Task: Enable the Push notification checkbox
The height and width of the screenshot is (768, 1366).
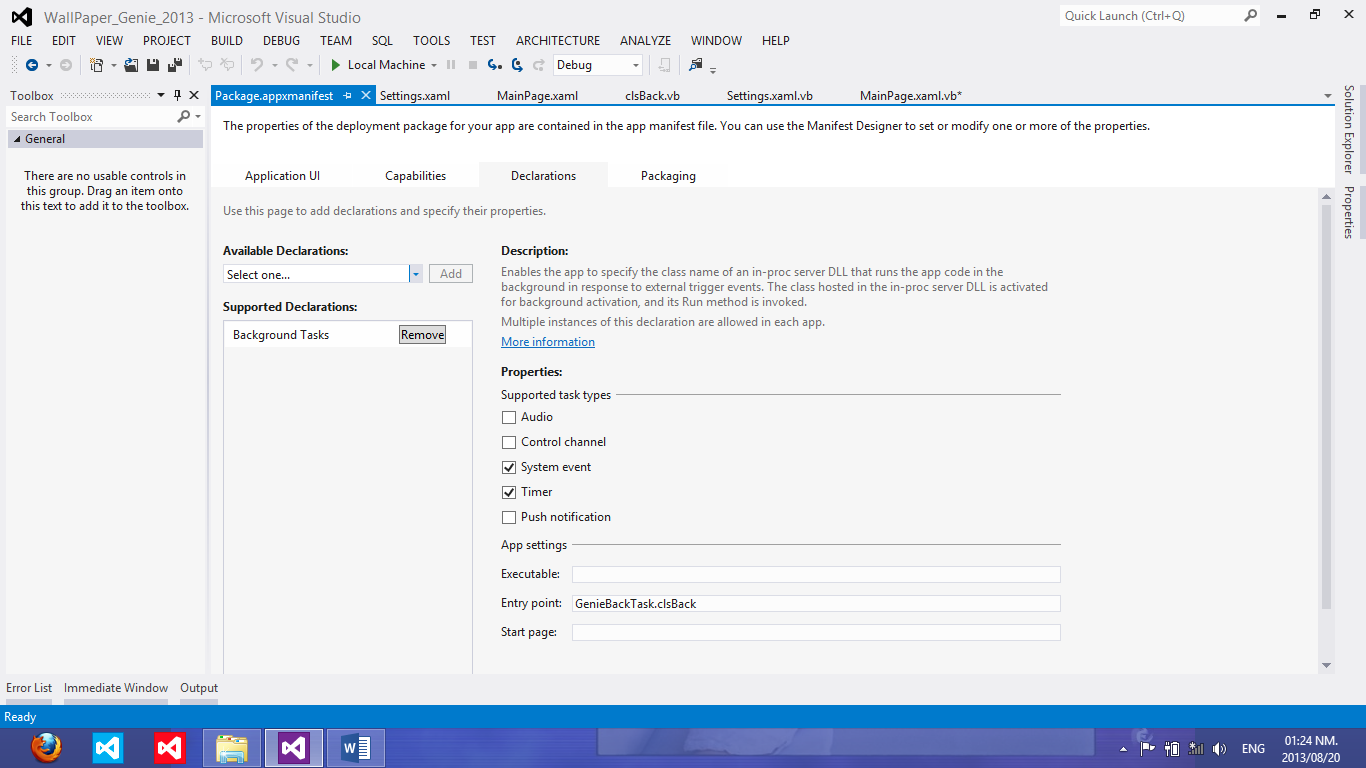Action: (509, 518)
